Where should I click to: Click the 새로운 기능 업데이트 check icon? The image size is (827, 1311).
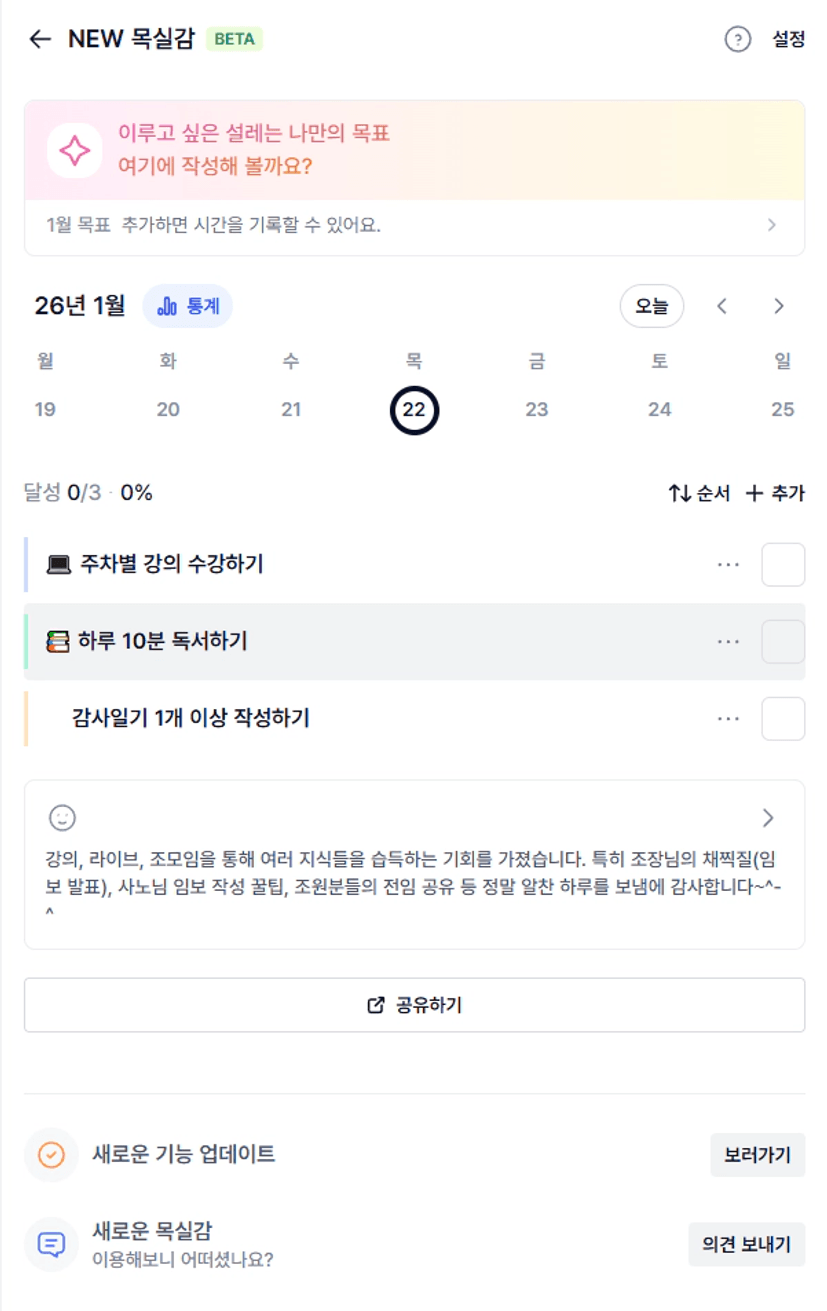click(51, 1155)
